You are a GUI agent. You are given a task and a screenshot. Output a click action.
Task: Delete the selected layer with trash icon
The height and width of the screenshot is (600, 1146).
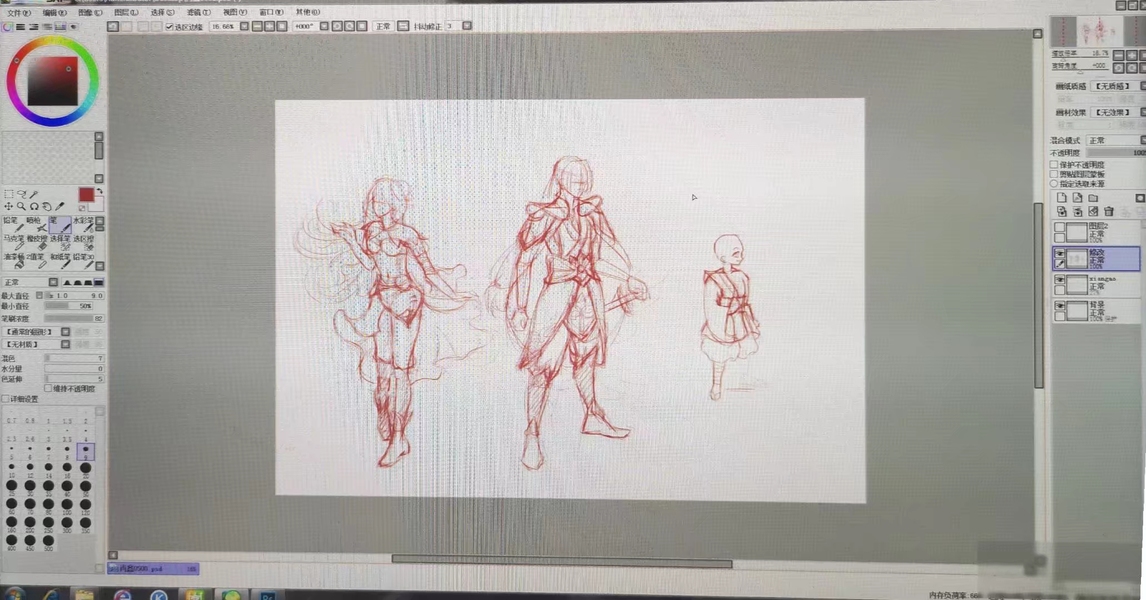point(1109,212)
